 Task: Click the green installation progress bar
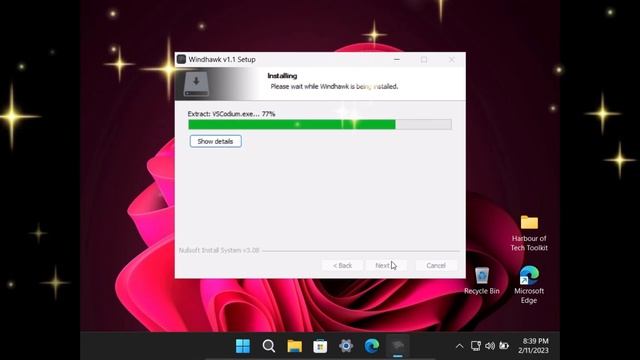(x=320, y=124)
